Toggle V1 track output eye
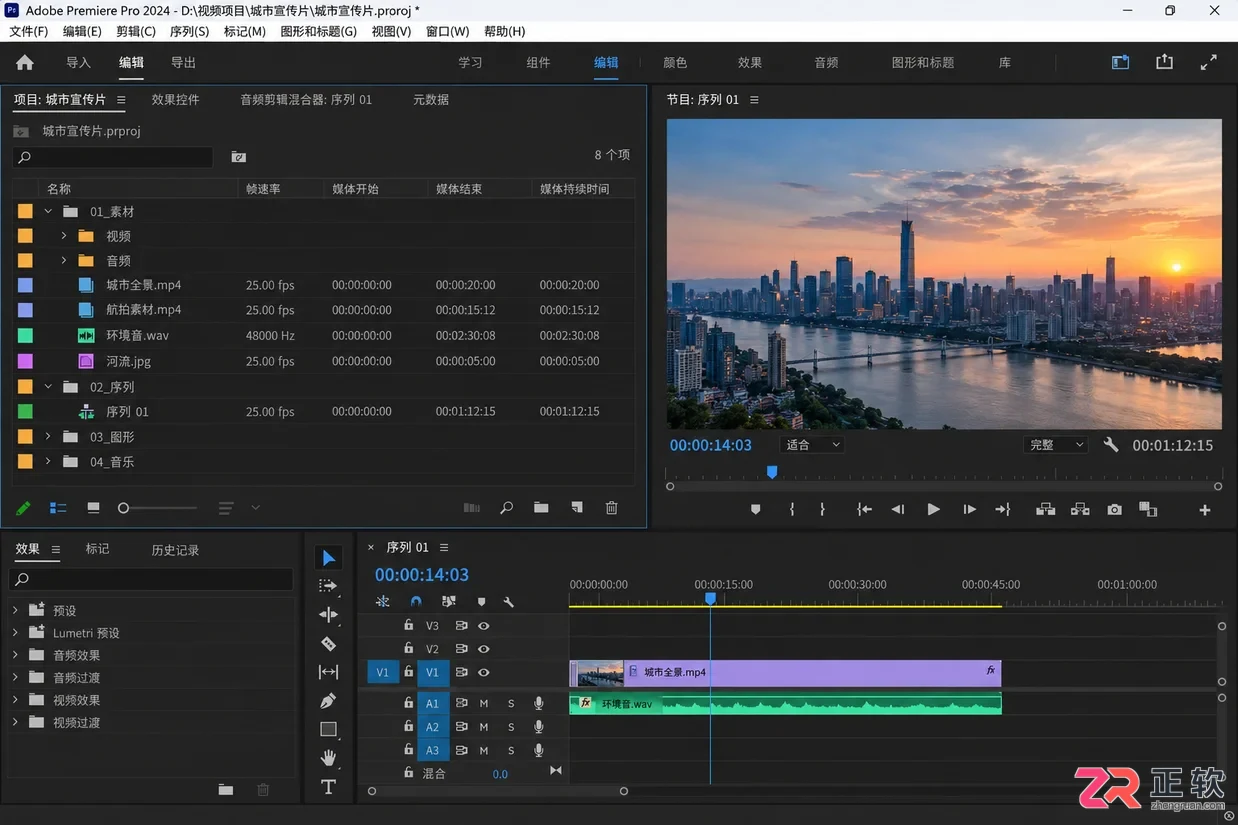 point(484,673)
